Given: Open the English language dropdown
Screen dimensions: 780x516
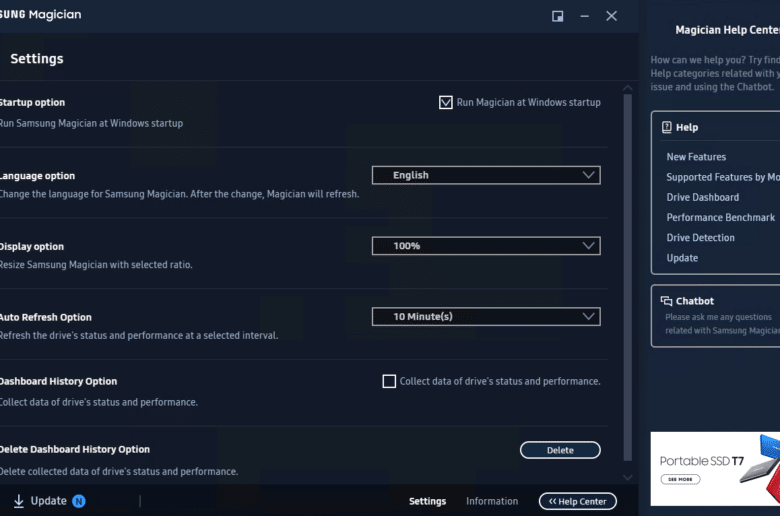Looking at the screenshot, I should click(x=486, y=175).
